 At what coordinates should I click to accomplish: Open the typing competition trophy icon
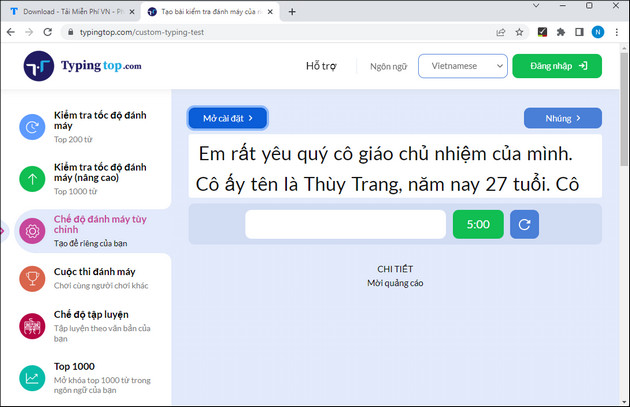[x=32, y=278]
